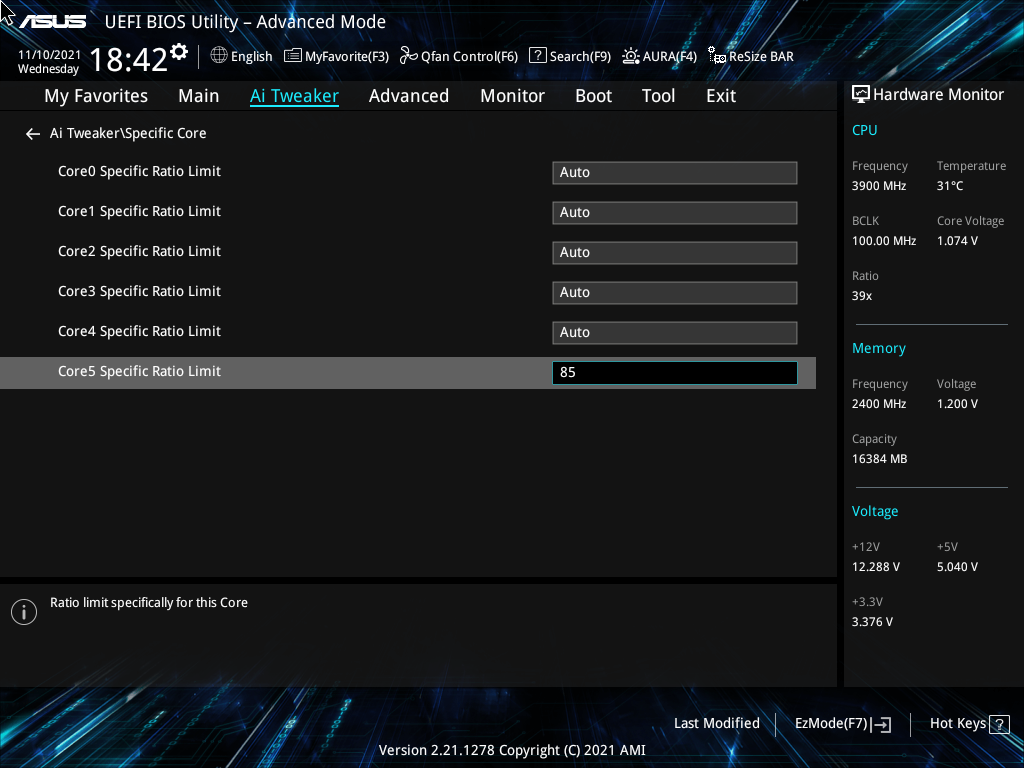This screenshot has width=1024, height=768.
Task: Click the Core1 Specific Ratio Limit field
Action: [x=675, y=213]
